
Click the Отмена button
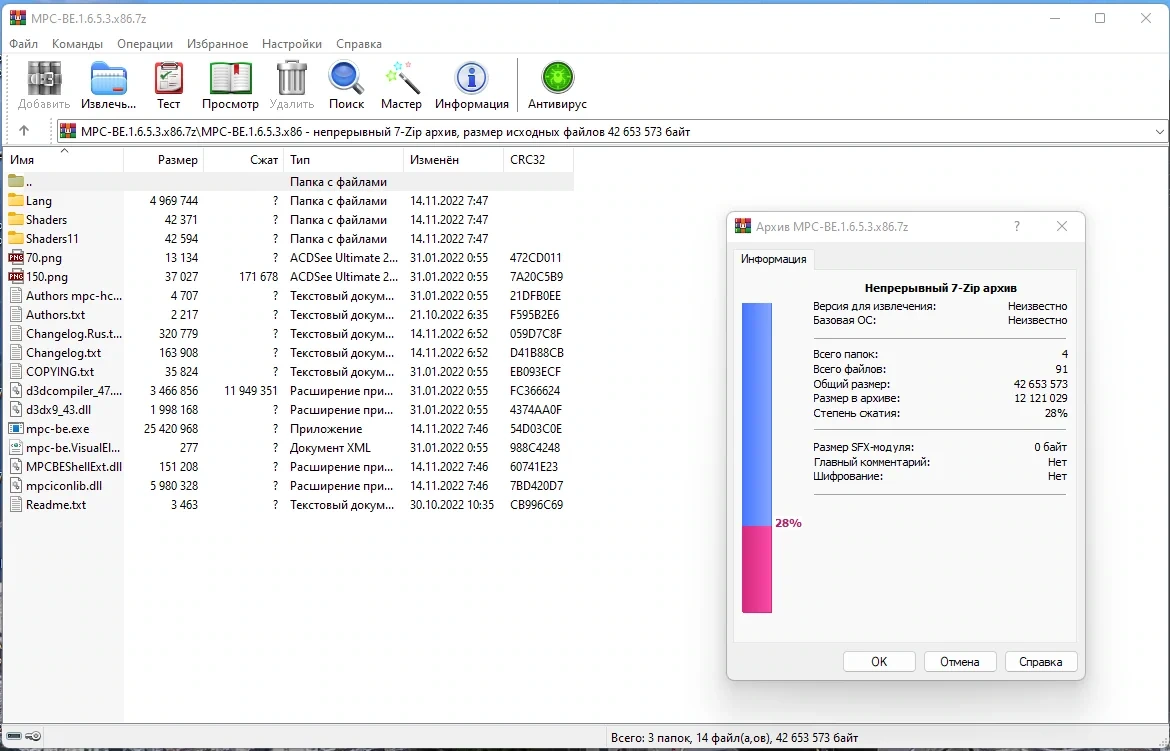tap(960, 661)
